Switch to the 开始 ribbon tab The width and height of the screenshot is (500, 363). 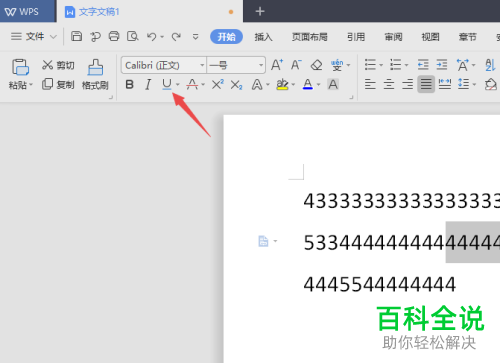[x=226, y=36]
